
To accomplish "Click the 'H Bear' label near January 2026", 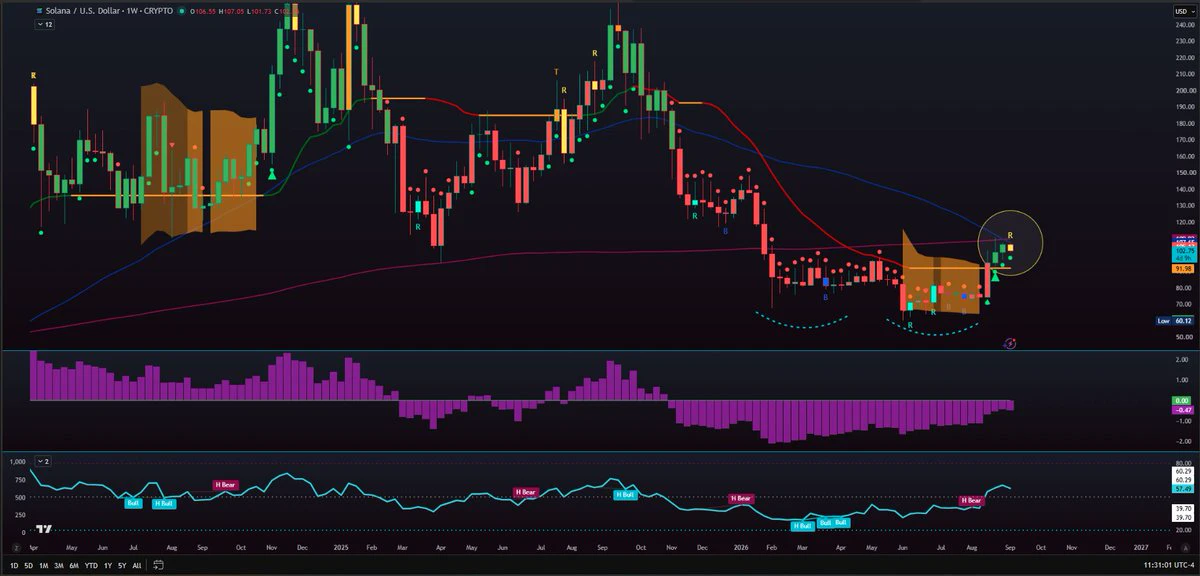I will (x=741, y=498).
